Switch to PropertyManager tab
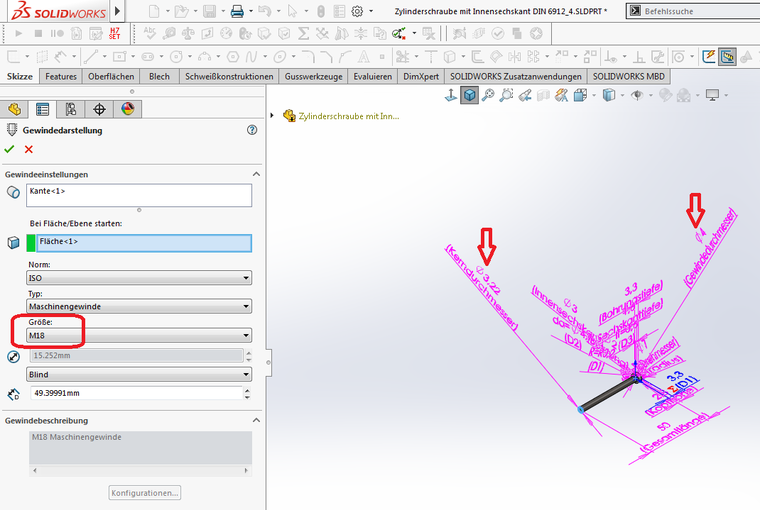The width and height of the screenshot is (760, 510). (x=42, y=109)
